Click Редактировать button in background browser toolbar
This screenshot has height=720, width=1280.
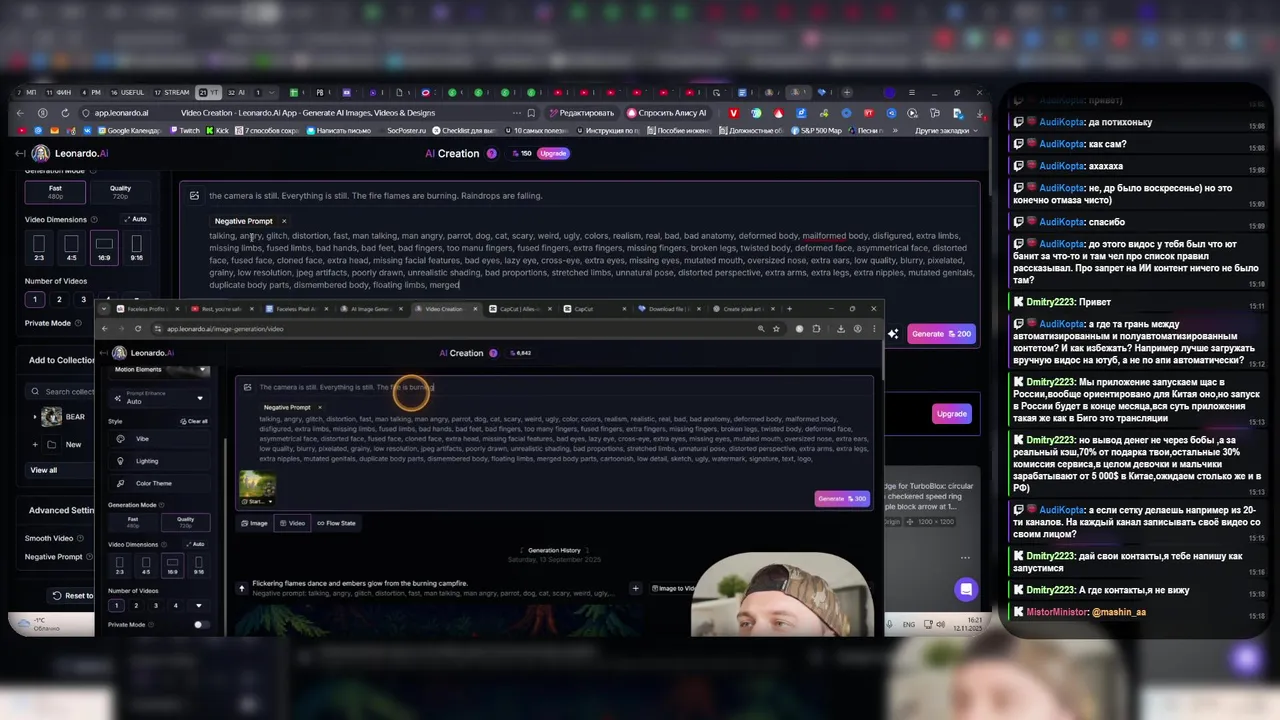point(581,113)
